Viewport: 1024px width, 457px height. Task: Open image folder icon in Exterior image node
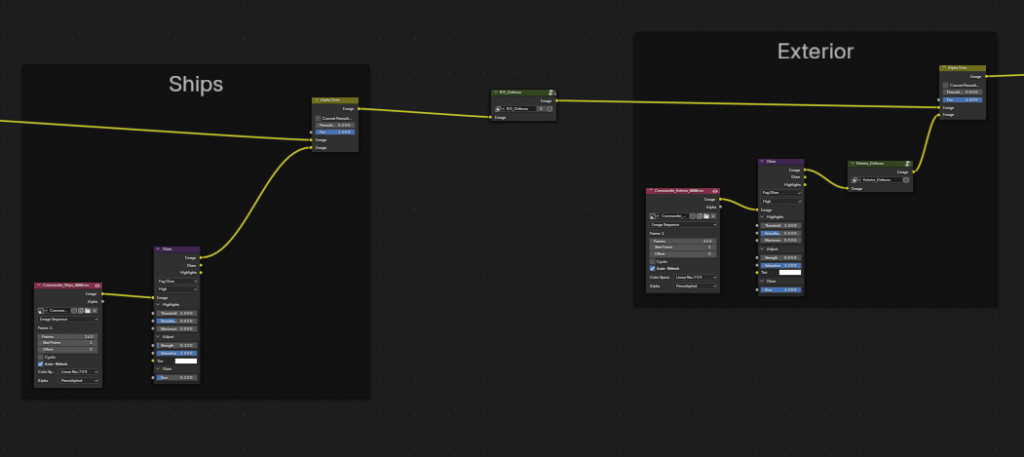coord(706,215)
